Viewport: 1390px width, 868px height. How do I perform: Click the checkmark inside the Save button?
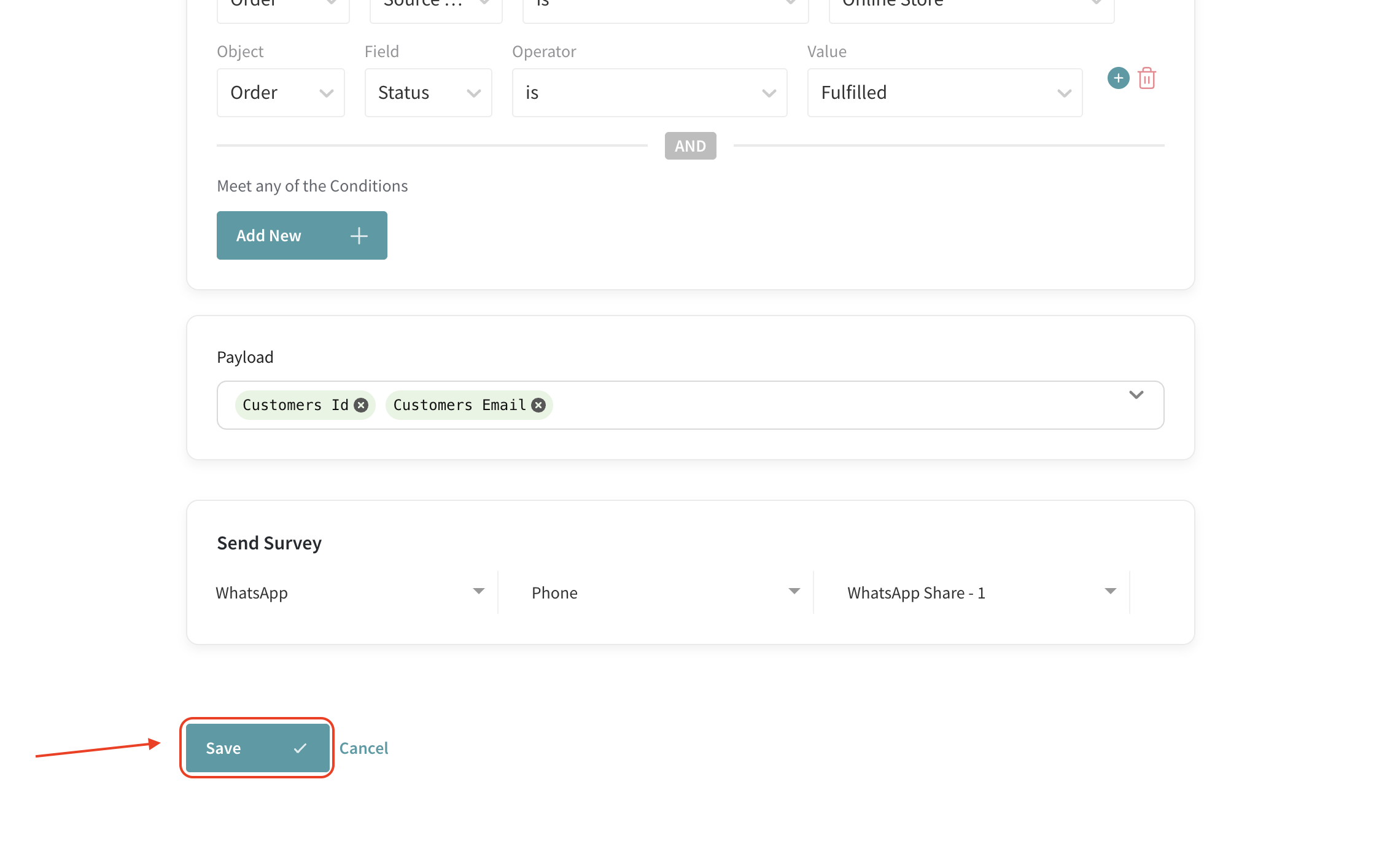[300, 748]
